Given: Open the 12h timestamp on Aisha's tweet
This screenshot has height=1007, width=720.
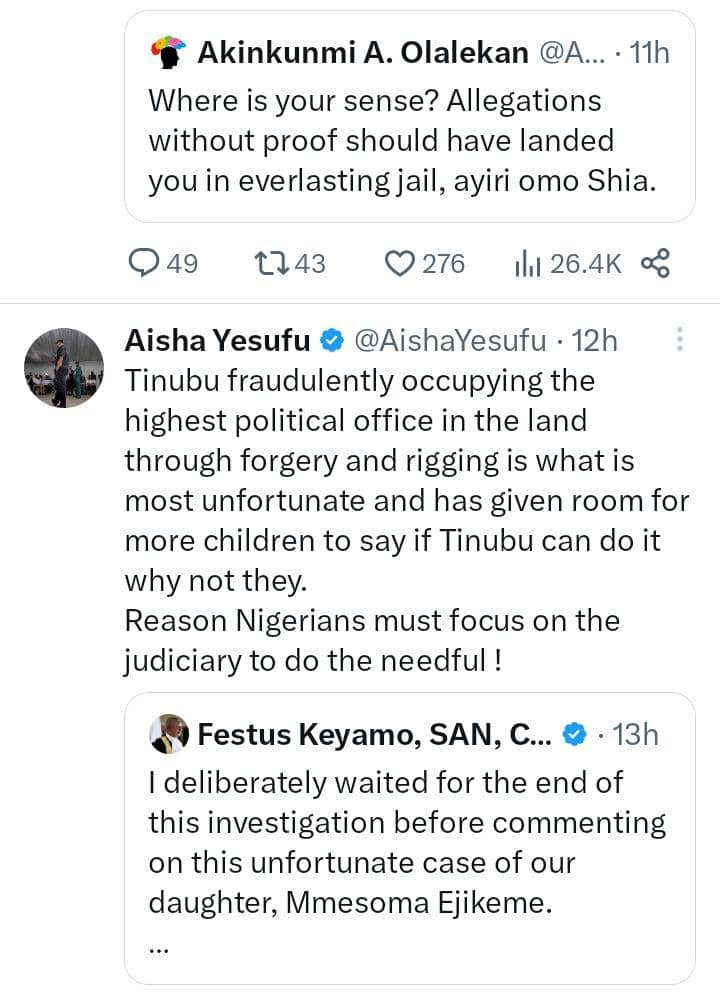Looking at the screenshot, I should tap(596, 341).
